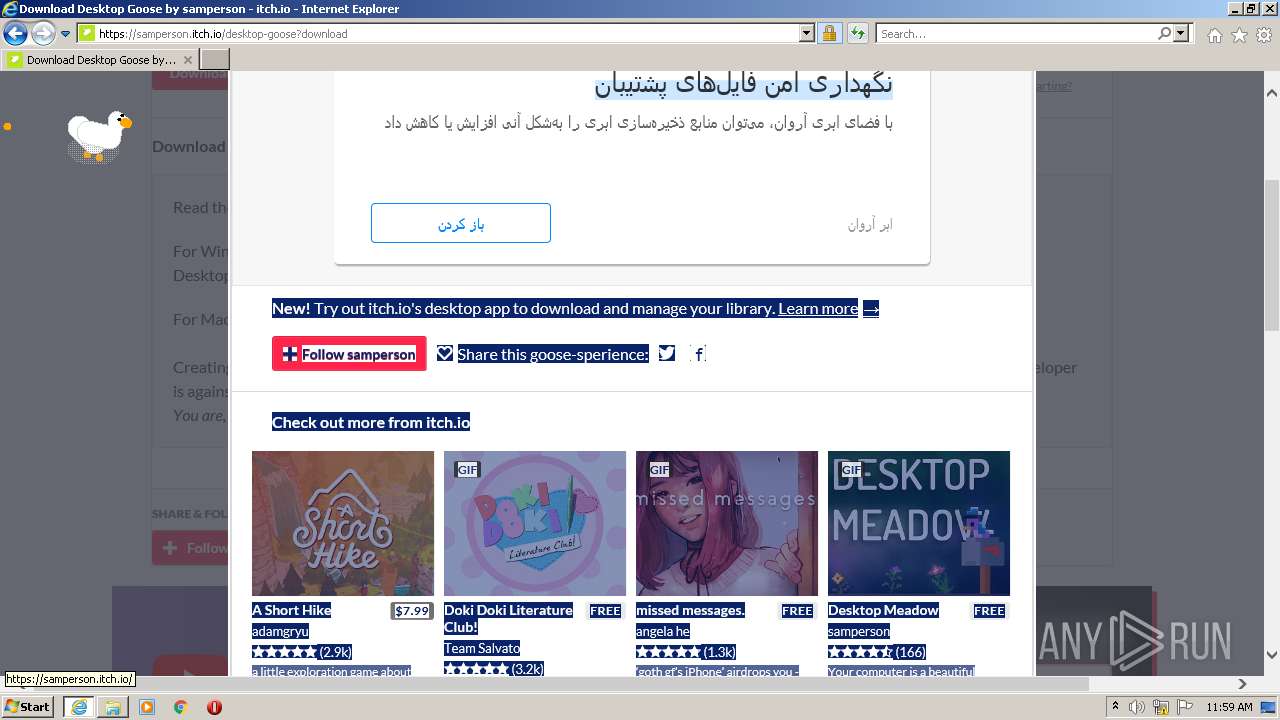Image resolution: width=1280 pixels, height=720 pixels.
Task: Go back with the browser back arrow
Action: pyautogui.click(x=15, y=33)
